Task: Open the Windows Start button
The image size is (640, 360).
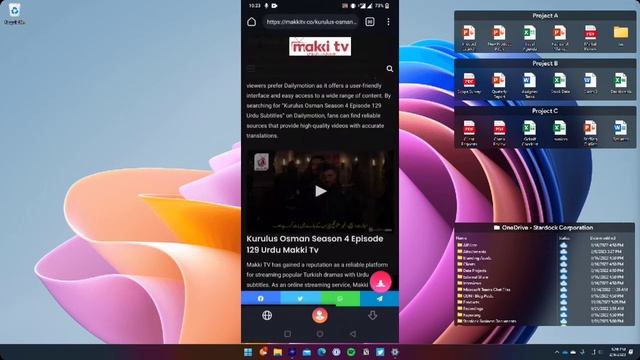Action: 248,352
